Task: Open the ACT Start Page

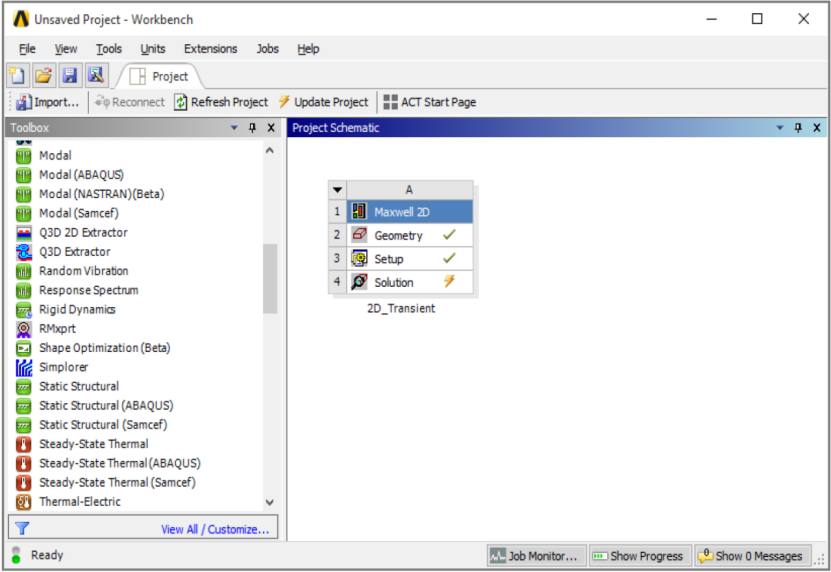Action: [430, 102]
